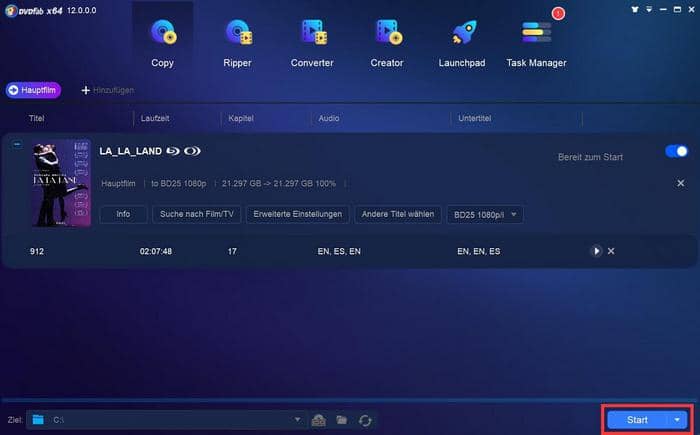Remove the LA_LA_LAND task with the X
This screenshot has width=700, height=435.
click(680, 183)
